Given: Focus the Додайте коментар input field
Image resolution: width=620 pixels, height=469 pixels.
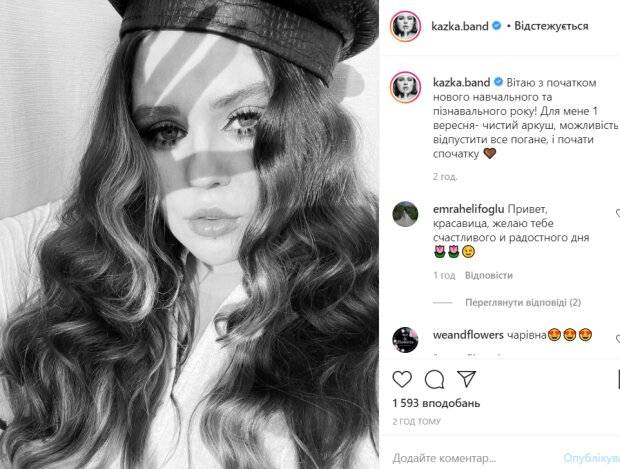Looking at the screenshot, I should [474, 458].
